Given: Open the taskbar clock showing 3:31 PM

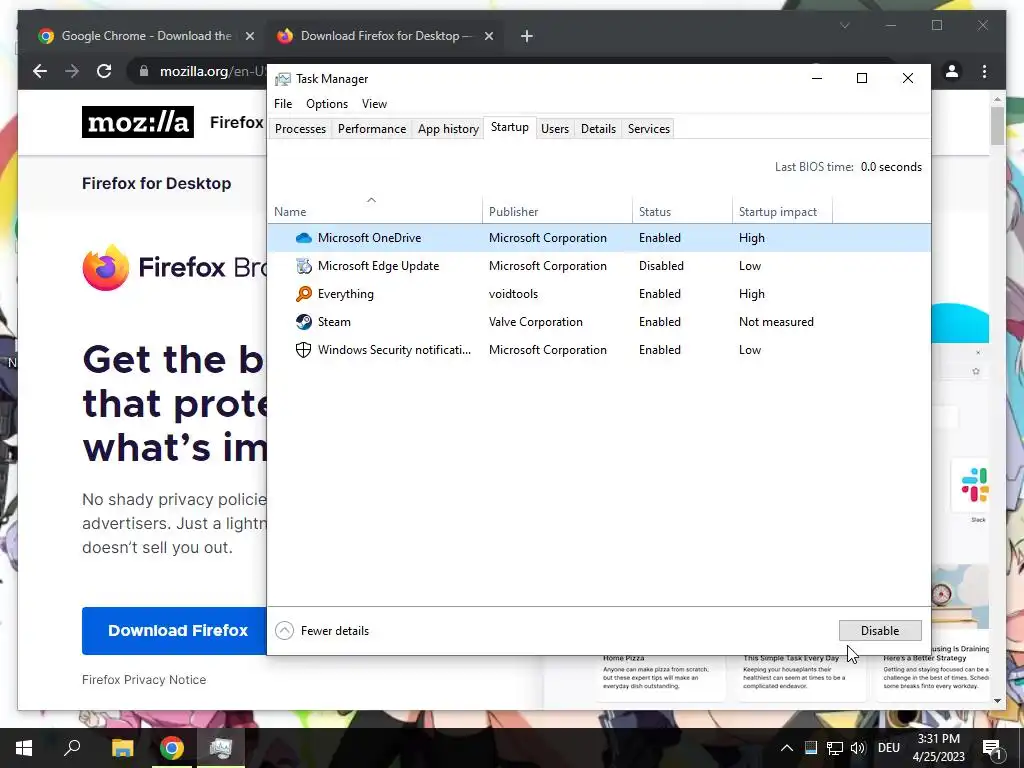Looking at the screenshot, I should coord(938,748).
